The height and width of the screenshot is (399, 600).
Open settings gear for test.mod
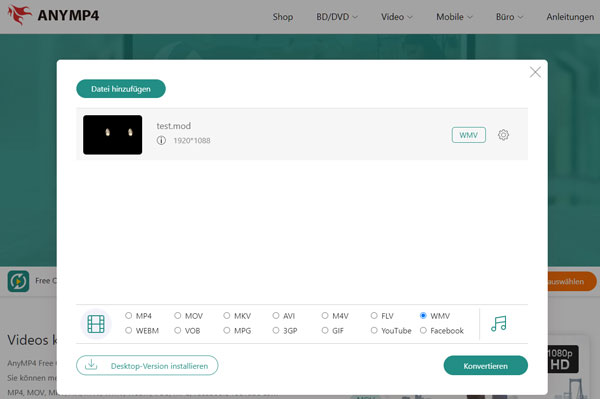pos(503,135)
